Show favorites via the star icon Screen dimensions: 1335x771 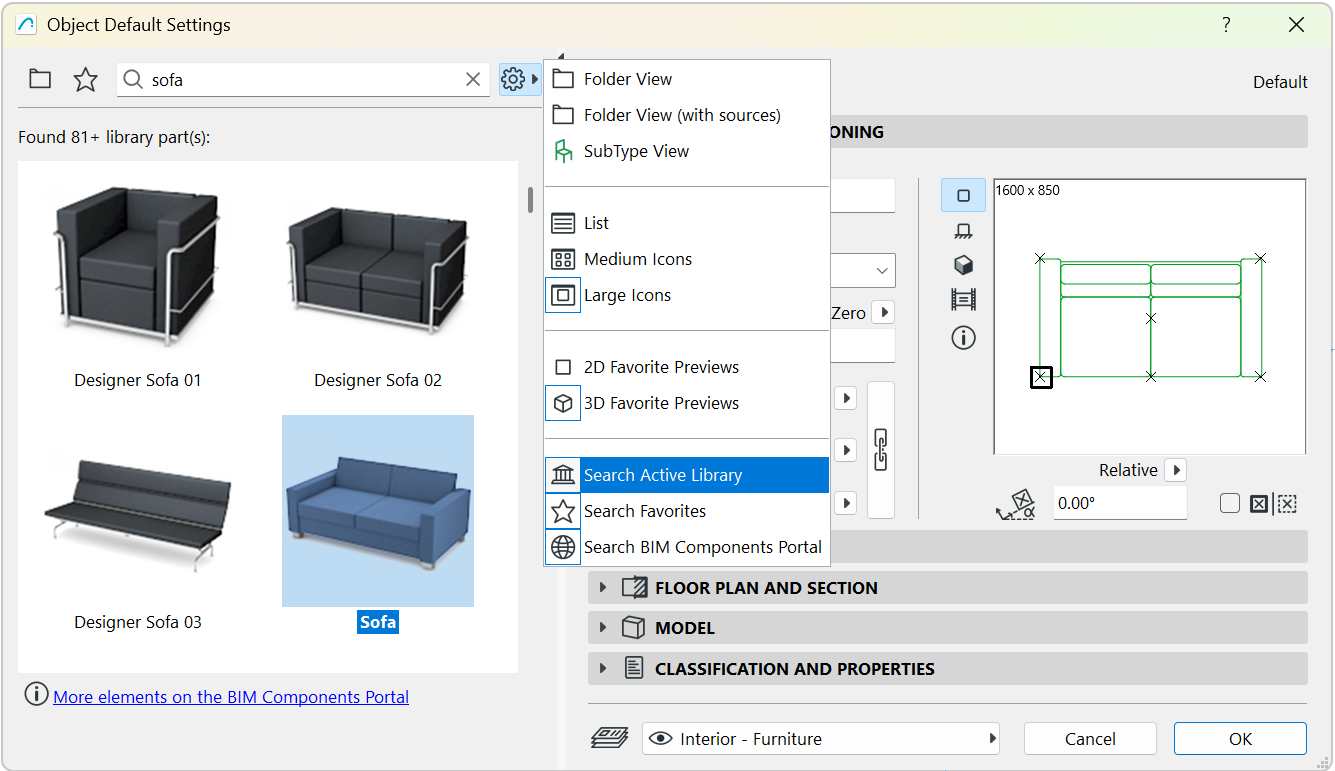point(86,79)
